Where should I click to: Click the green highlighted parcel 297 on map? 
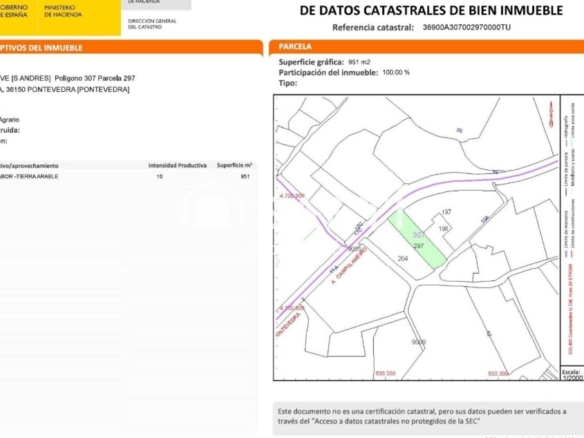click(417, 239)
